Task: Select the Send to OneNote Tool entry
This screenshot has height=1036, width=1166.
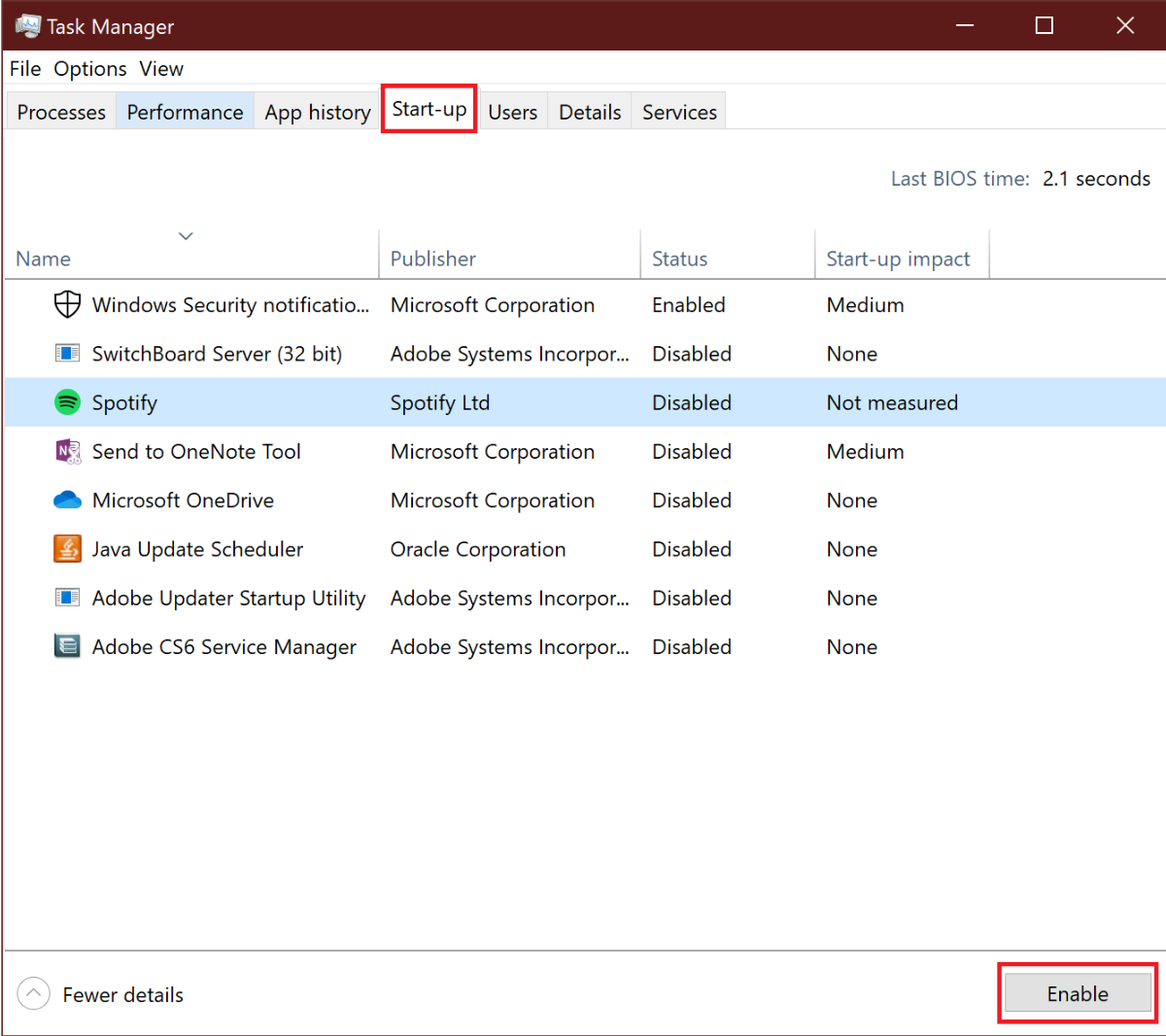Action: (196, 452)
